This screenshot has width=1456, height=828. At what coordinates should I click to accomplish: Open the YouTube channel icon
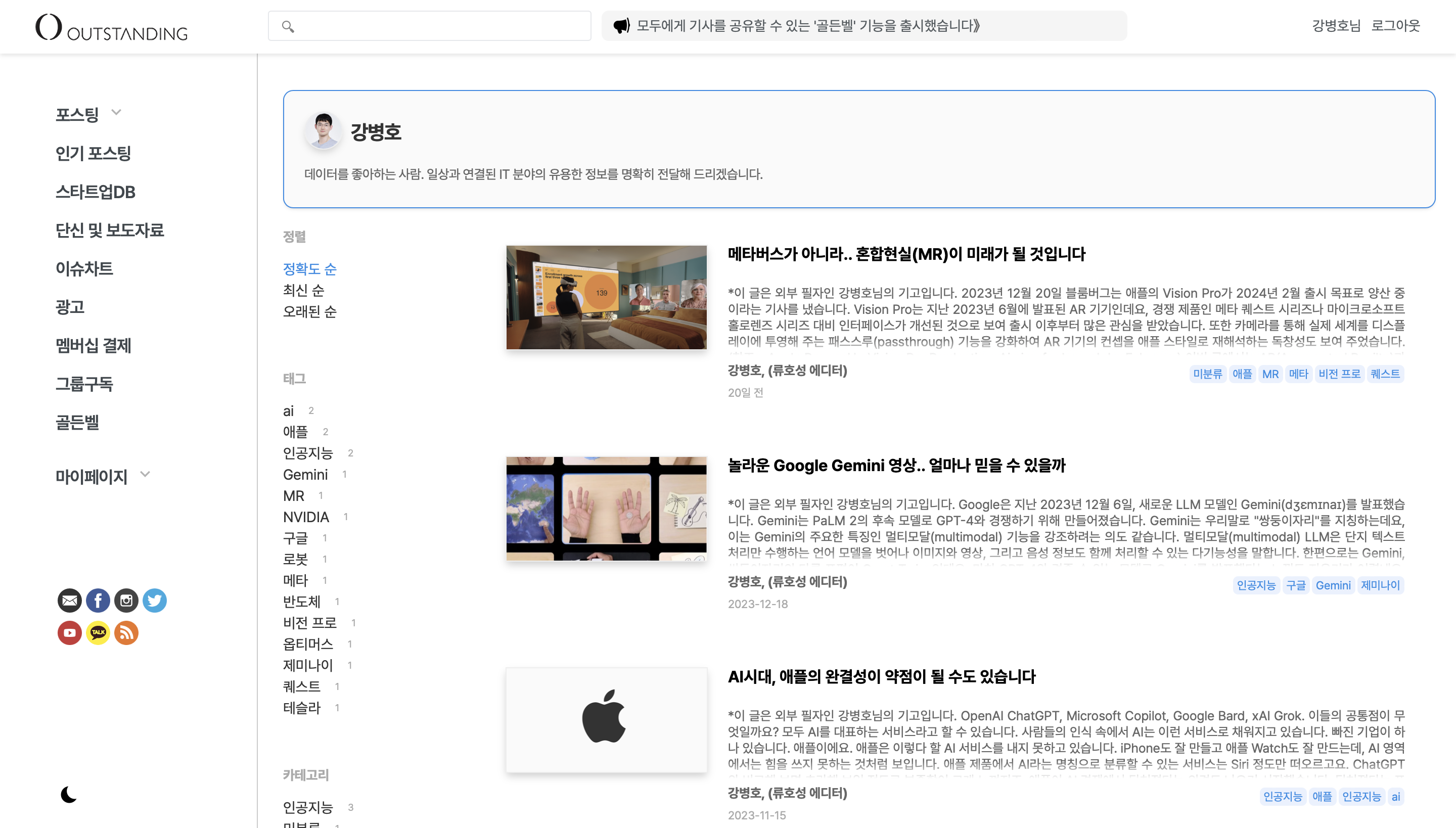[69, 632]
